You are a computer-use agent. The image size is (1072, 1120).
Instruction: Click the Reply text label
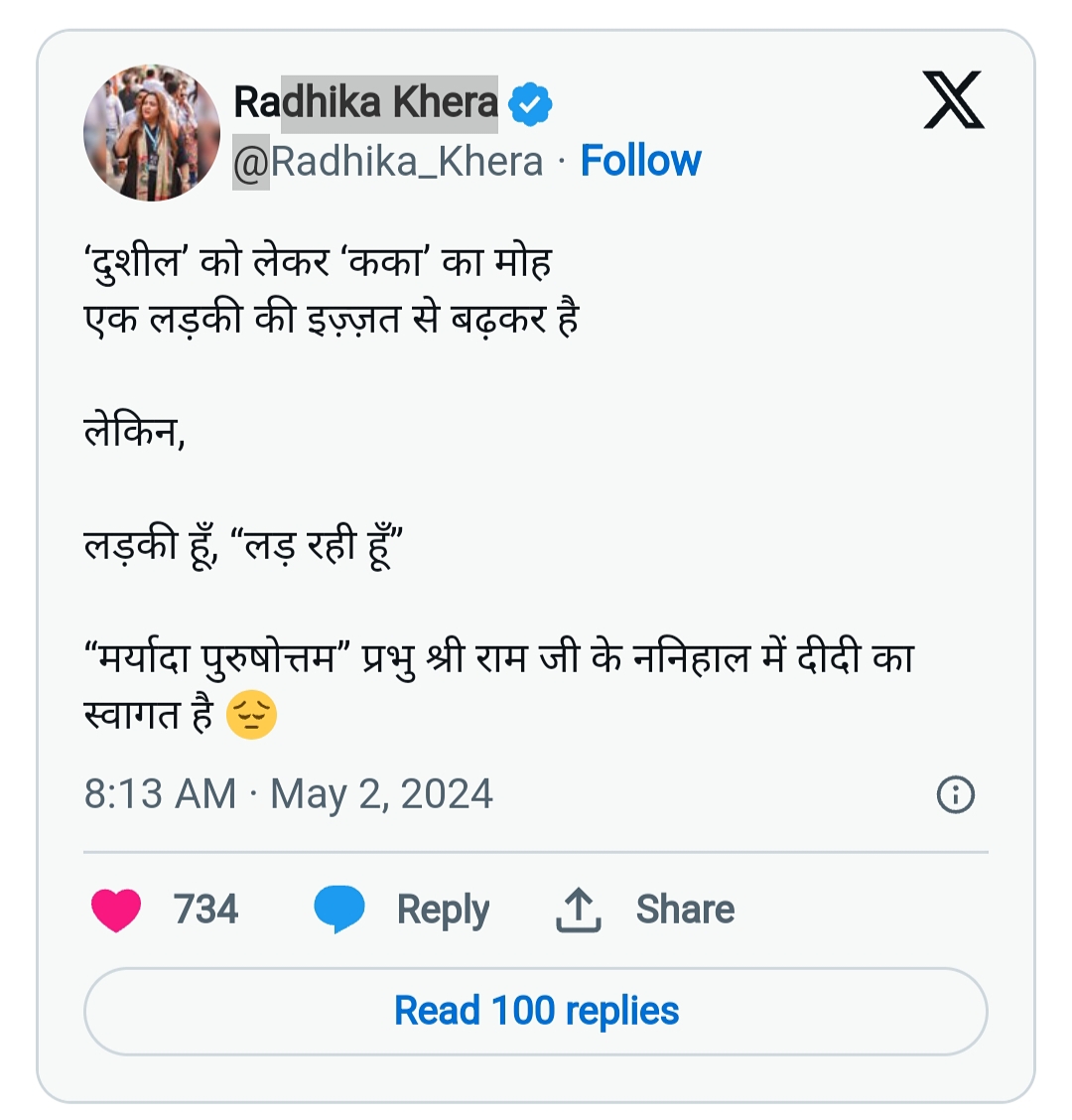pos(443,910)
